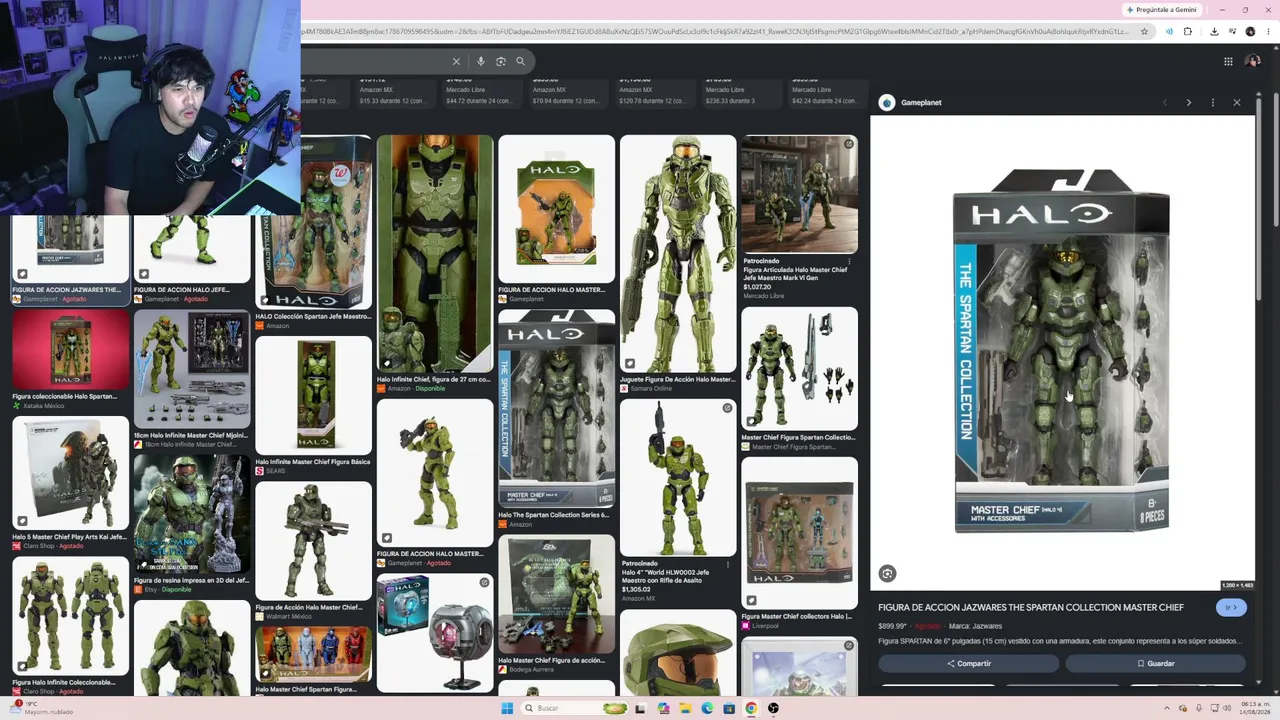Open the sponsored 'Figura Articulada Halo Master Chief' listing

coord(799,217)
